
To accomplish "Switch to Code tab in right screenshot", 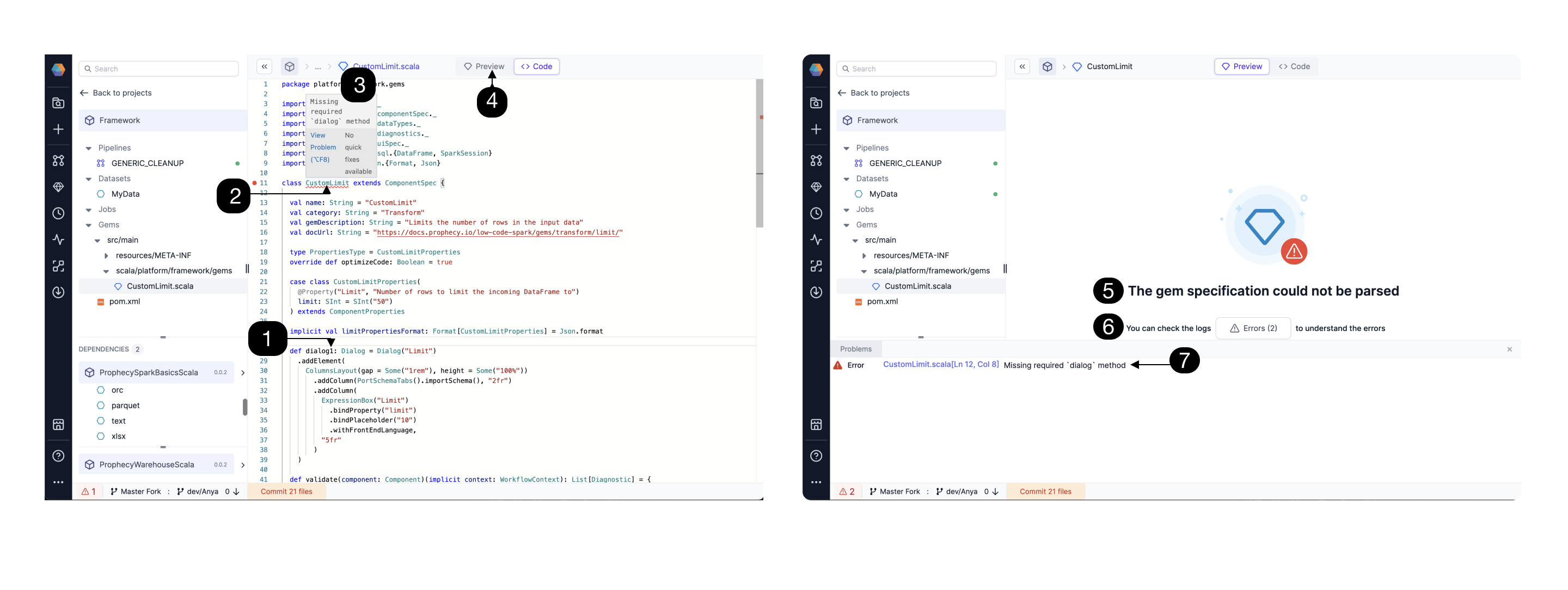I will click(x=1294, y=66).
